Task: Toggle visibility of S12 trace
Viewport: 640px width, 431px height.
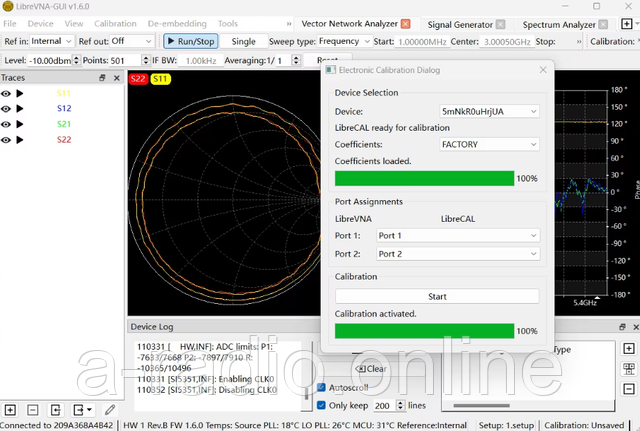Action: 6,109
